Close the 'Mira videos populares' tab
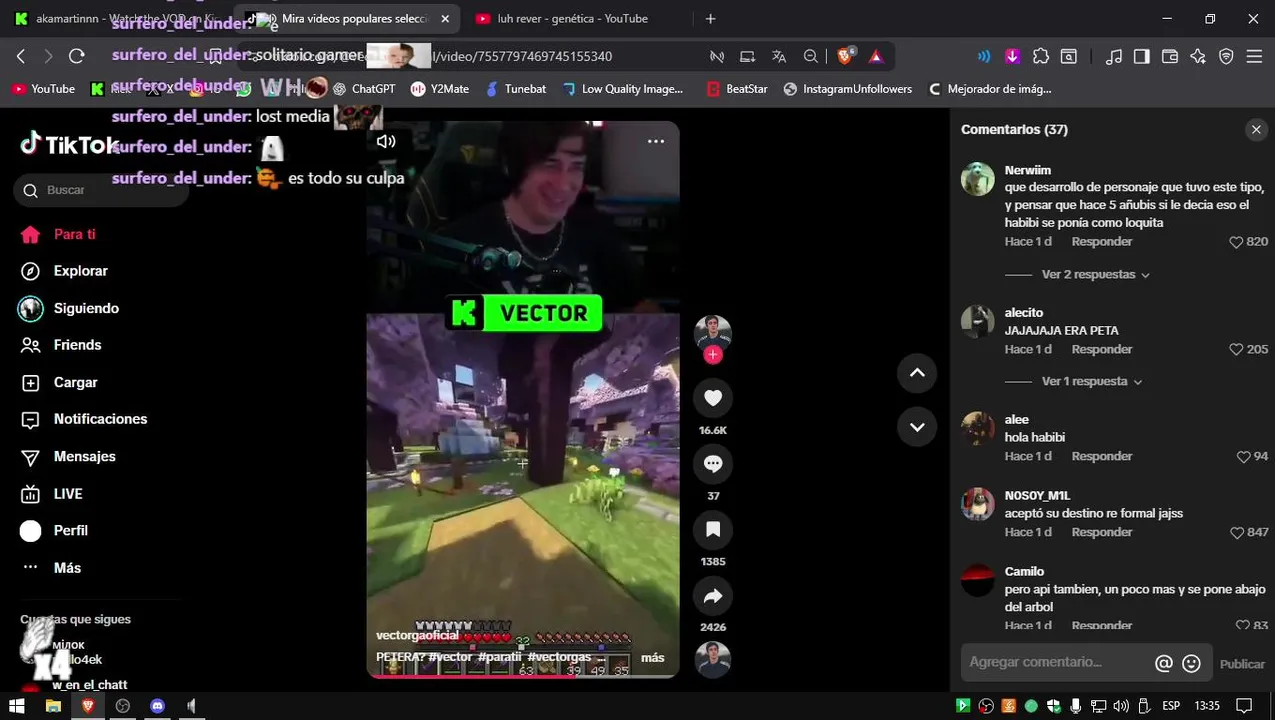Image resolution: width=1275 pixels, height=720 pixels. (445, 19)
